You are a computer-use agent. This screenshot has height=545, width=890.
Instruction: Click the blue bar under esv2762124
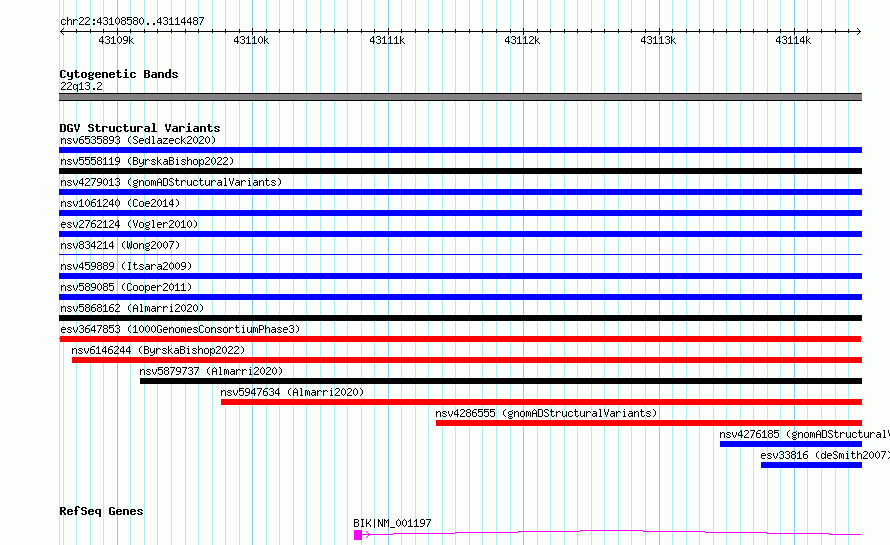(460, 234)
